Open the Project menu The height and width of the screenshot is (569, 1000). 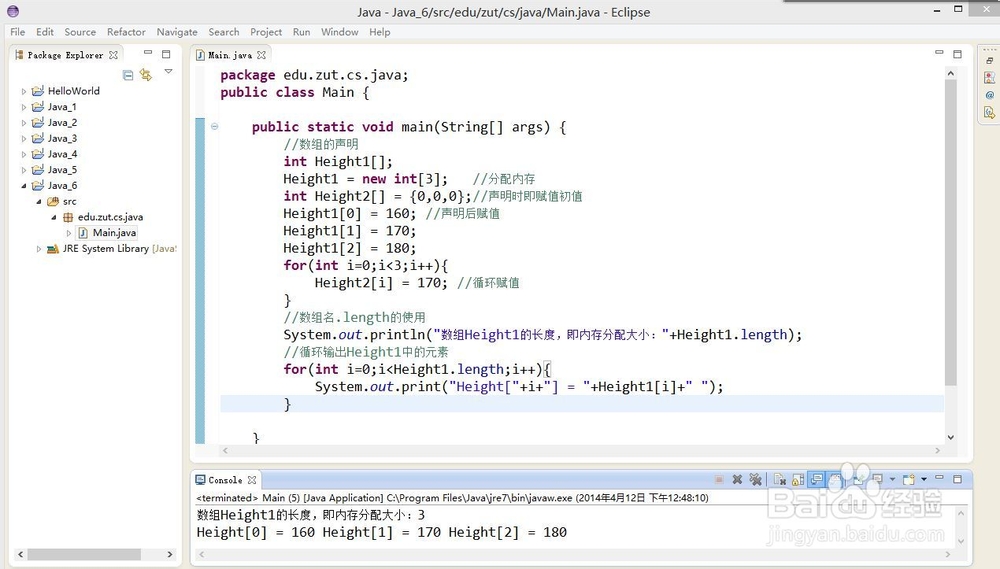pos(266,32)
